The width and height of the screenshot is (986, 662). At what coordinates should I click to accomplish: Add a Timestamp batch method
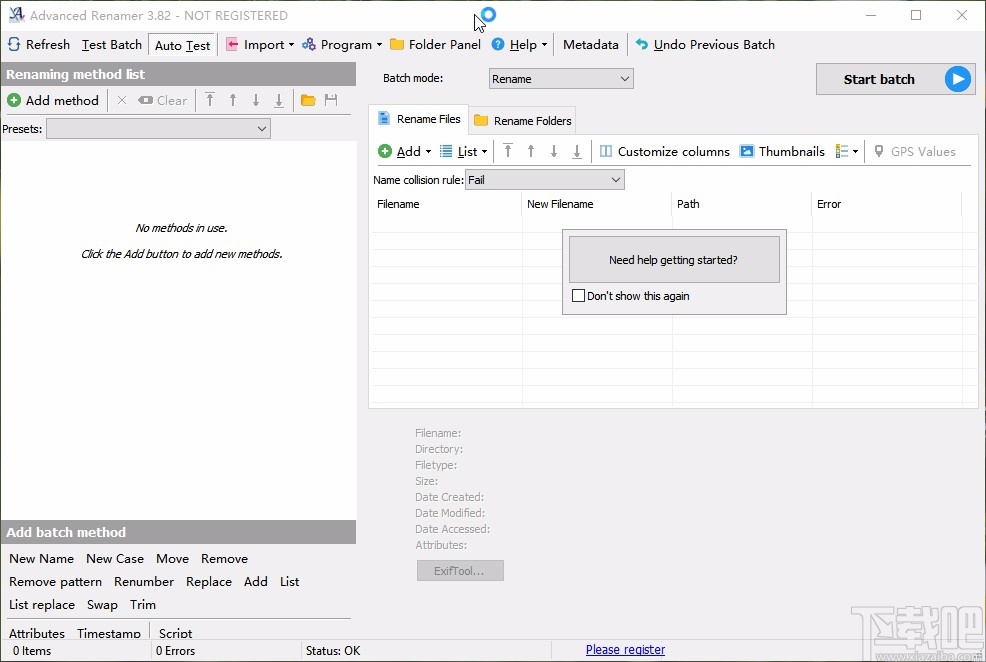point(109,633)
